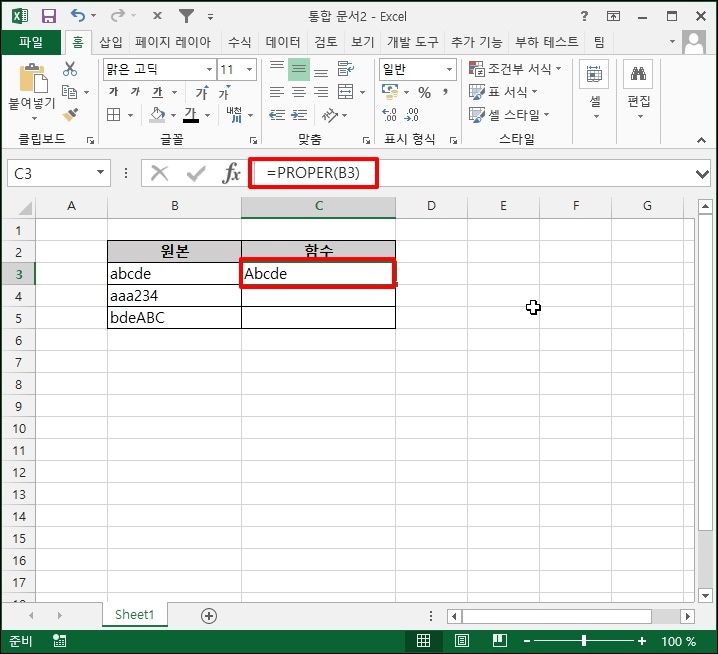Viewport: 718px width, 654px height.
Task: Decrease the indent
Action: pos(277,114)
